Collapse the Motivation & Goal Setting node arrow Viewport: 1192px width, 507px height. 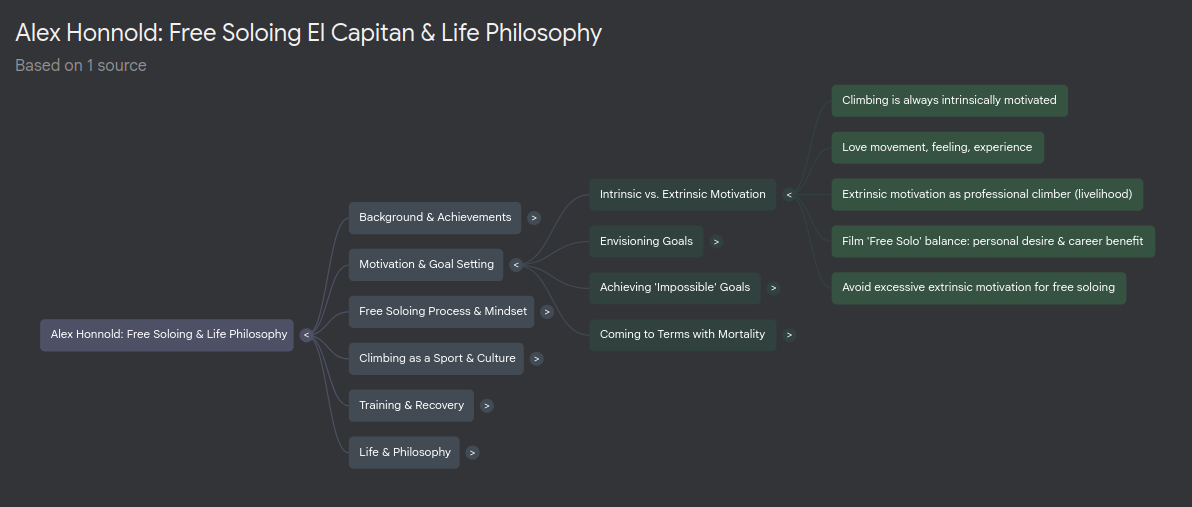[x=516, y=265]
